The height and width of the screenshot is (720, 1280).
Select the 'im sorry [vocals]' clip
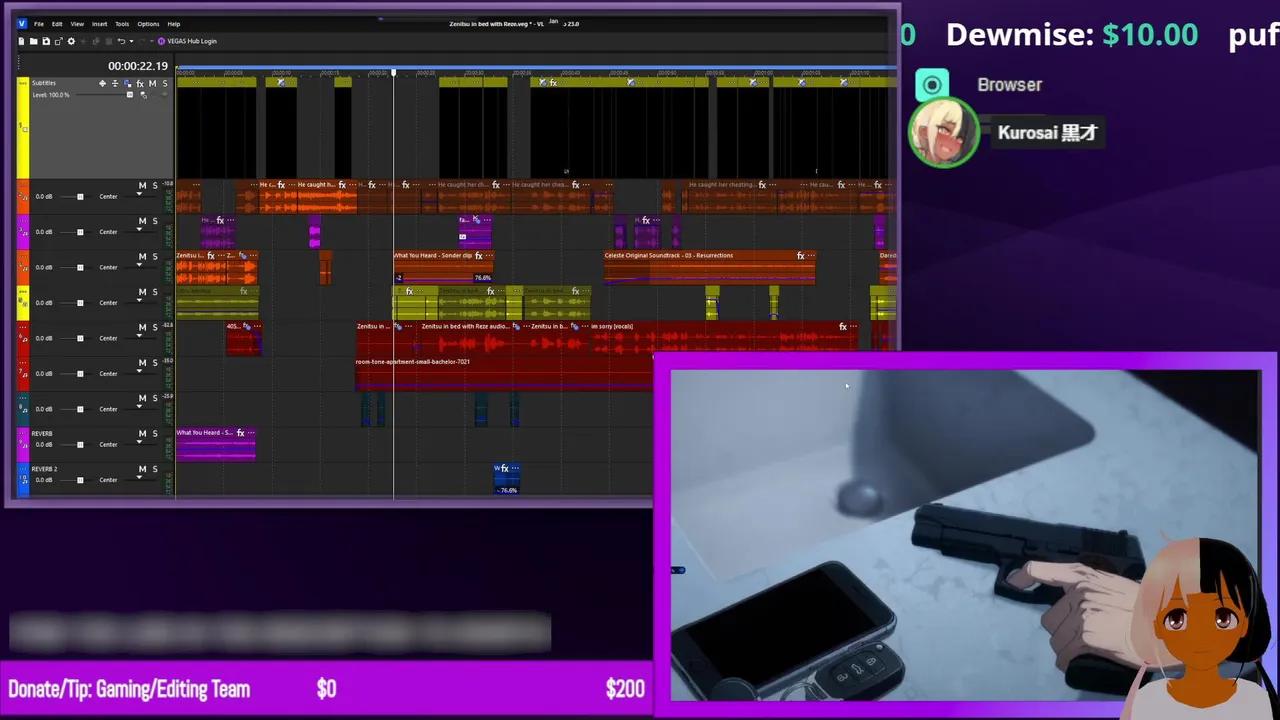coord(724,340)
